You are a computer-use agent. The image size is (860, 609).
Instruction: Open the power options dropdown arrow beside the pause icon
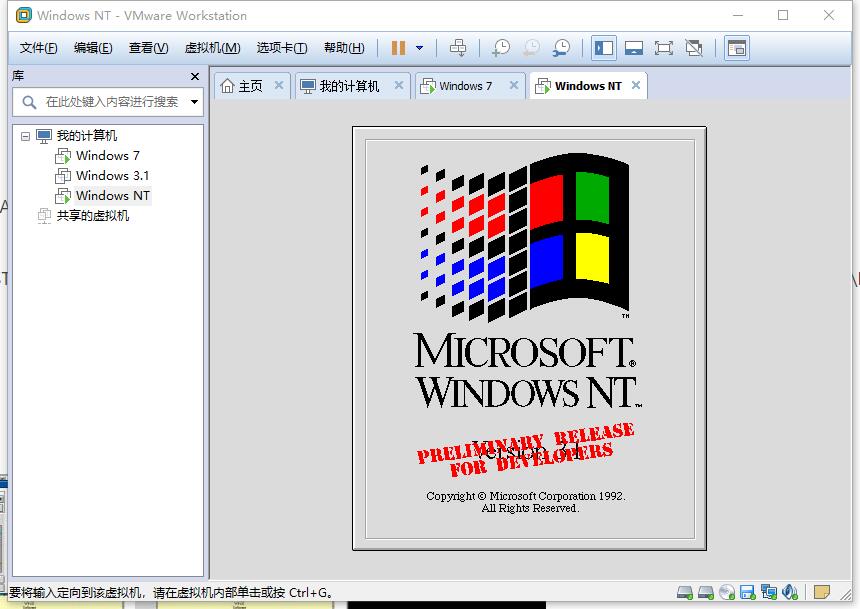[x=420, y=48]
